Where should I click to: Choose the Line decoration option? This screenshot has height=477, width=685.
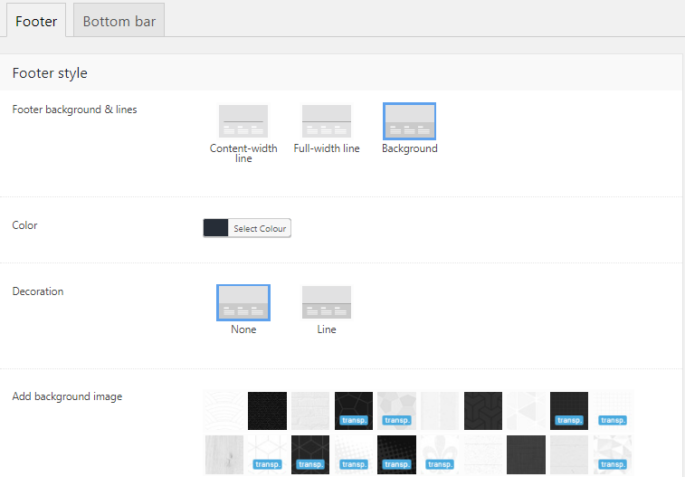point(327,302)
